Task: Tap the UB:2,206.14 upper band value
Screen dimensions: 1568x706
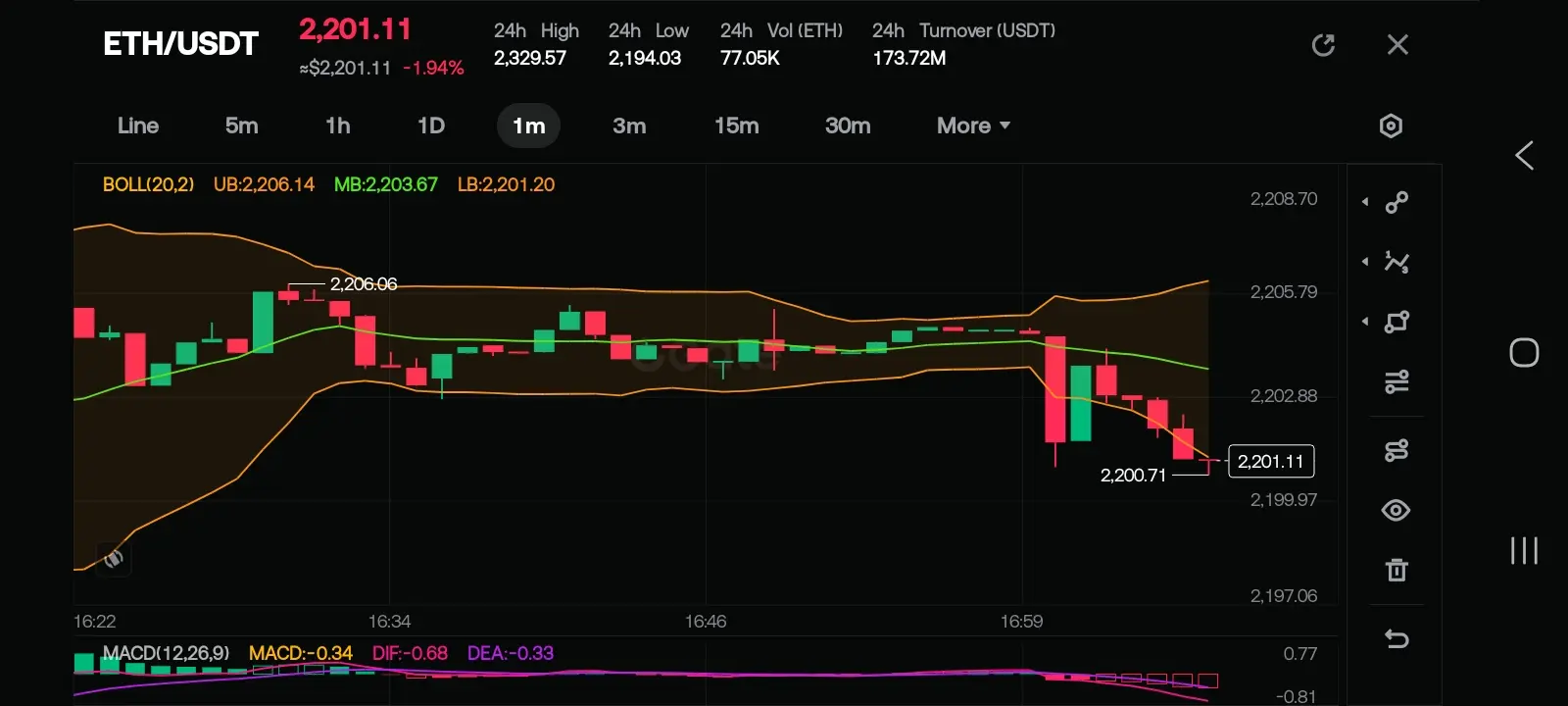Action: [264, 184]
